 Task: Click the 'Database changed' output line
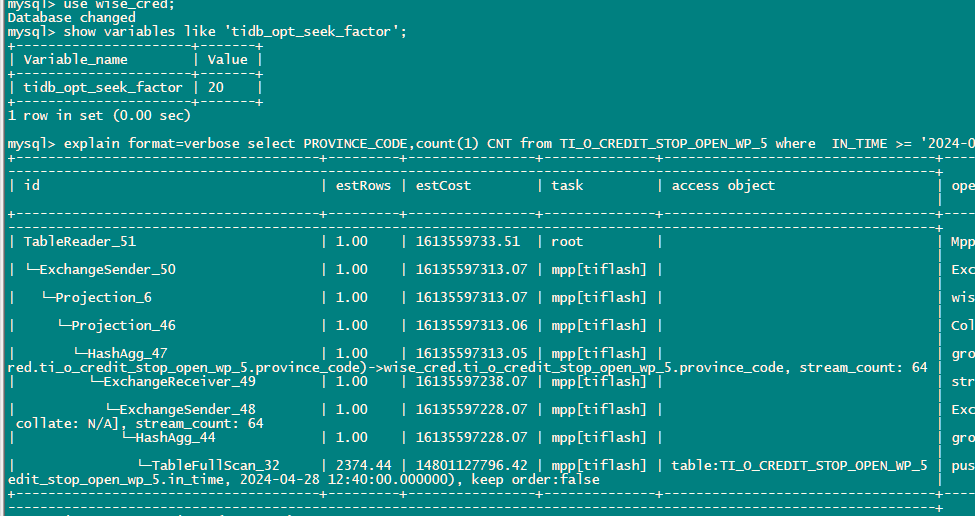(71, 18)
